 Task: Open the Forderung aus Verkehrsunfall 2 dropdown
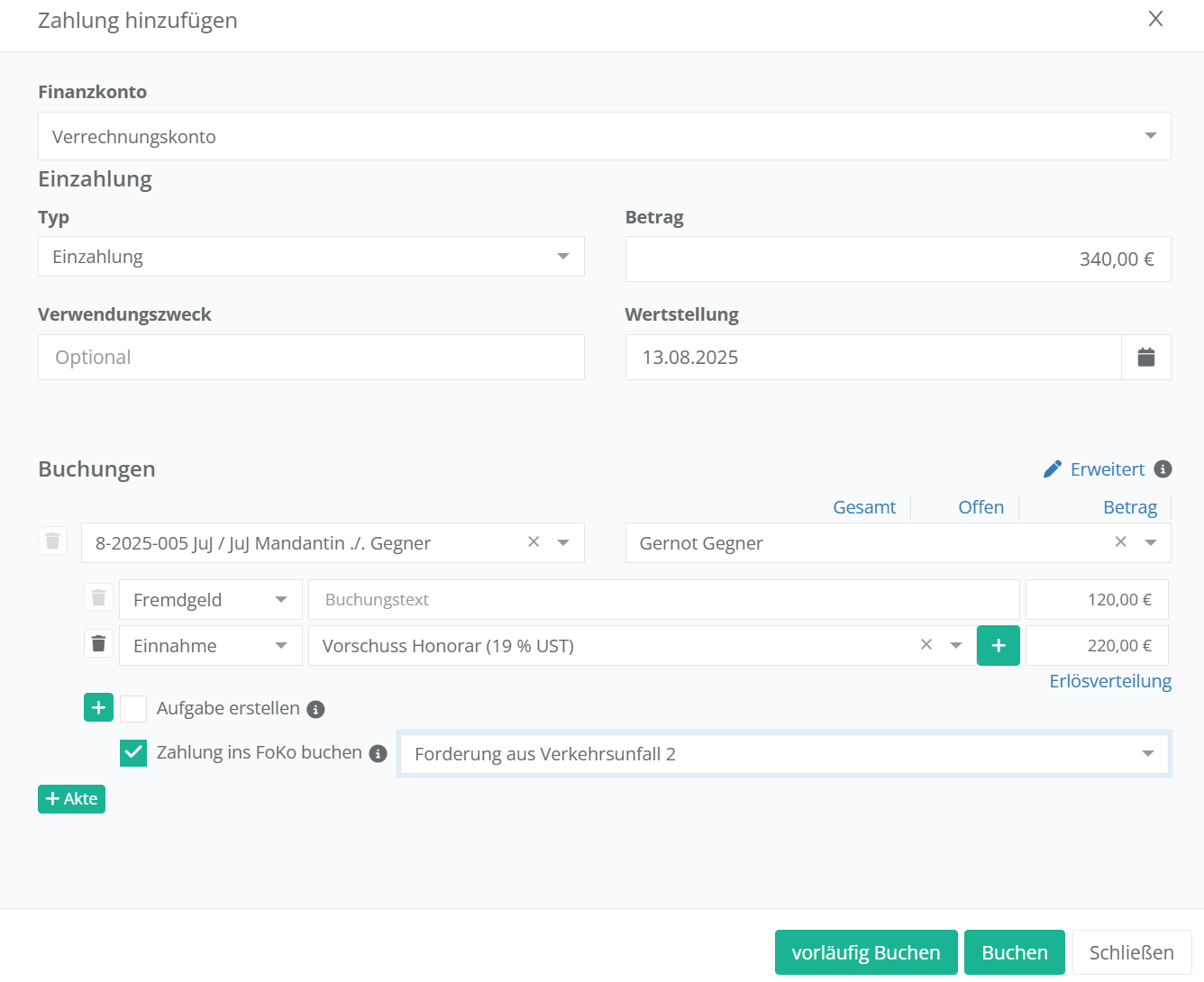click(783, 754)
